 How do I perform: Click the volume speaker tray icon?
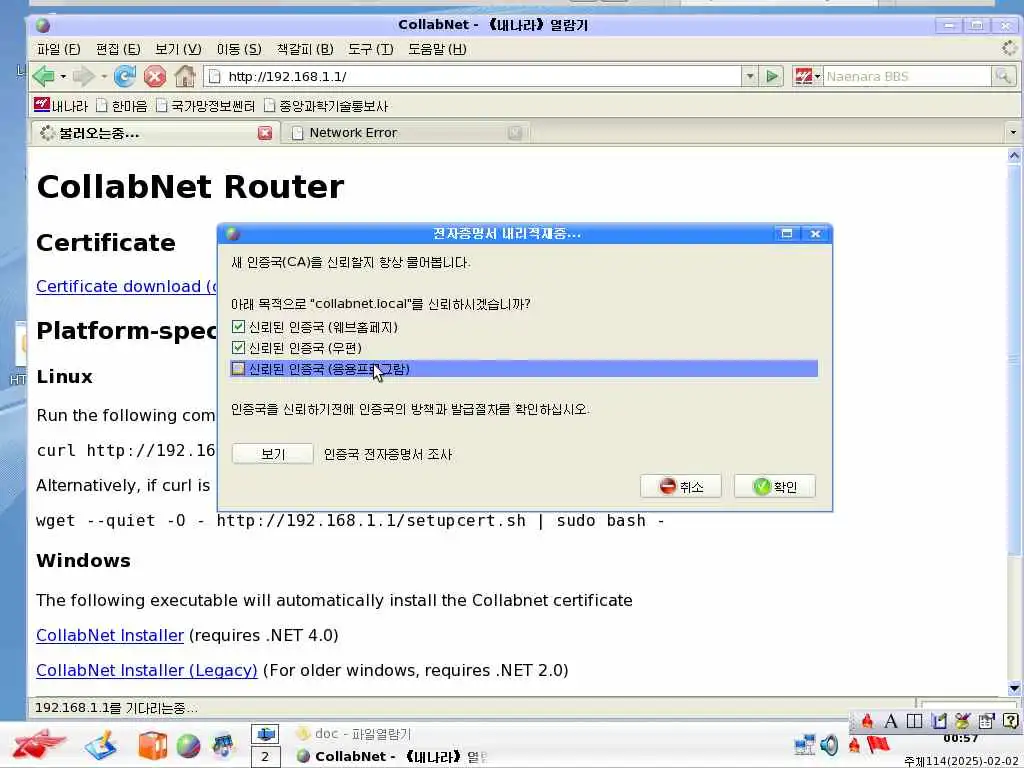[x=829, y=744]
